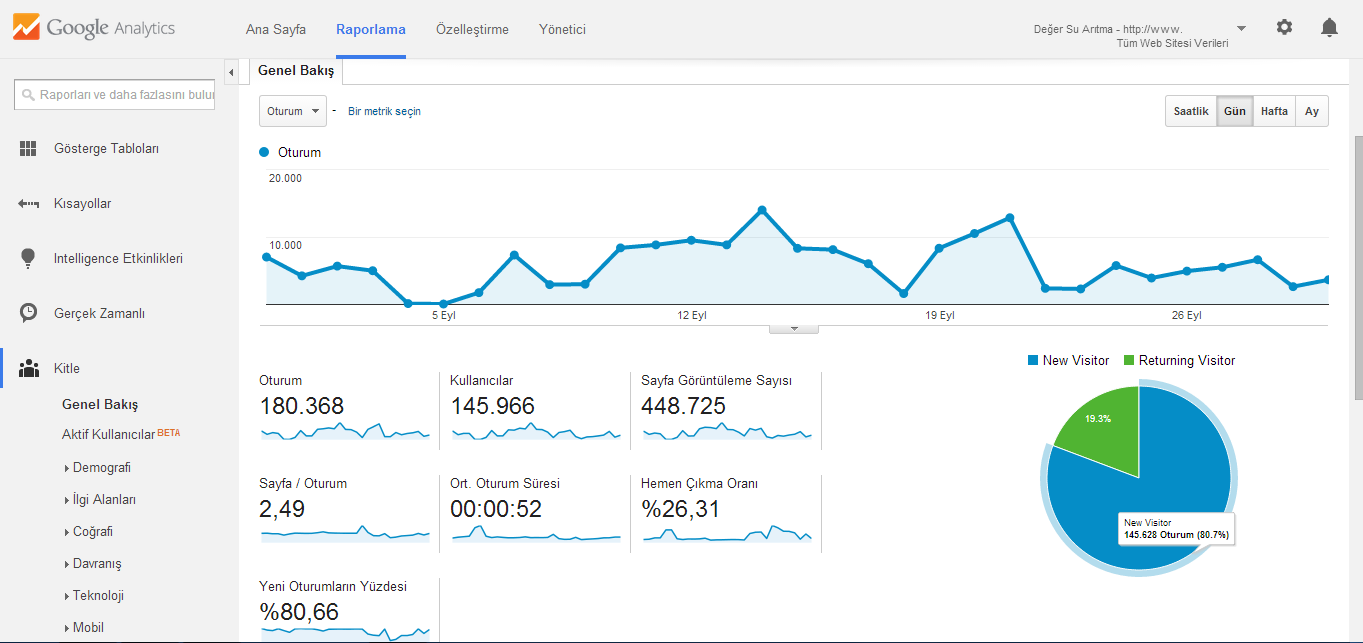Viewport: 1363px width, 643px height.
Task: Click the Gösterge Tabloları grid icon
Action: click(28, 148)
